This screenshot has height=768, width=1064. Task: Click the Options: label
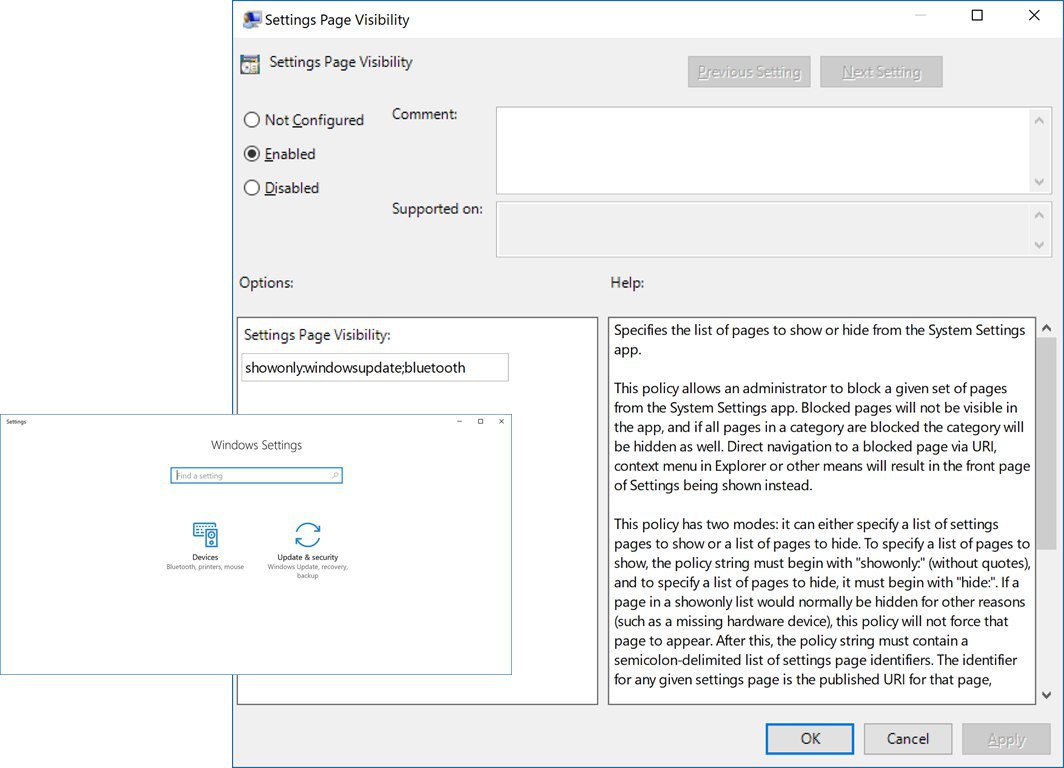[266, 283]
